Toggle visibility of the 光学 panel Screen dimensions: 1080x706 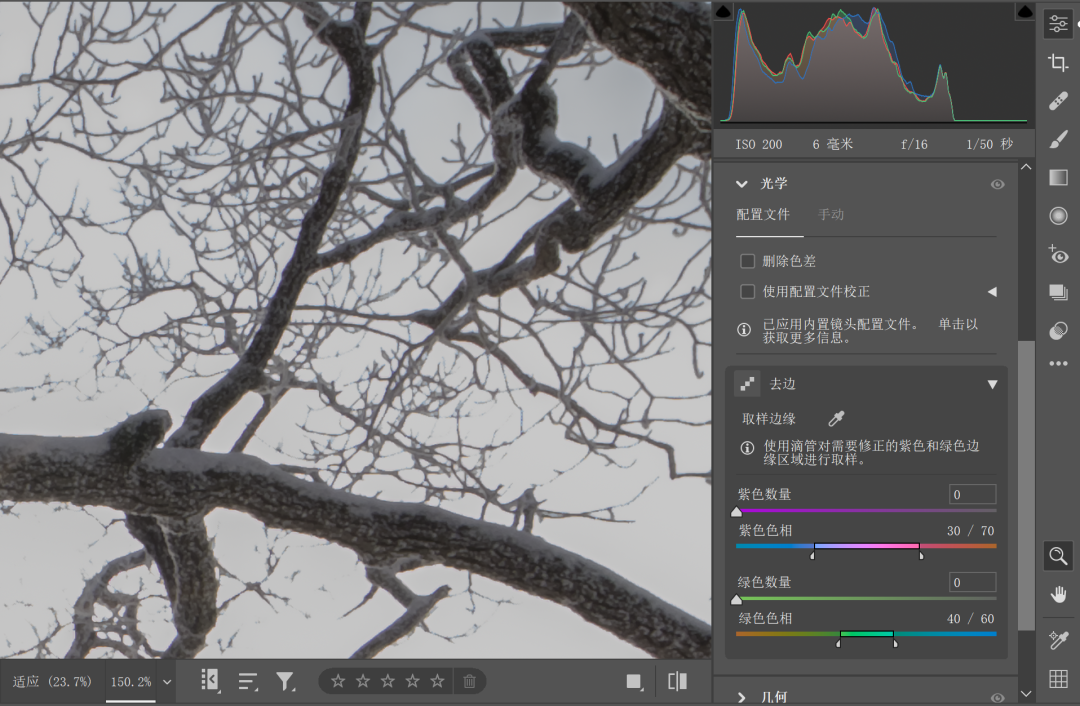997,184
